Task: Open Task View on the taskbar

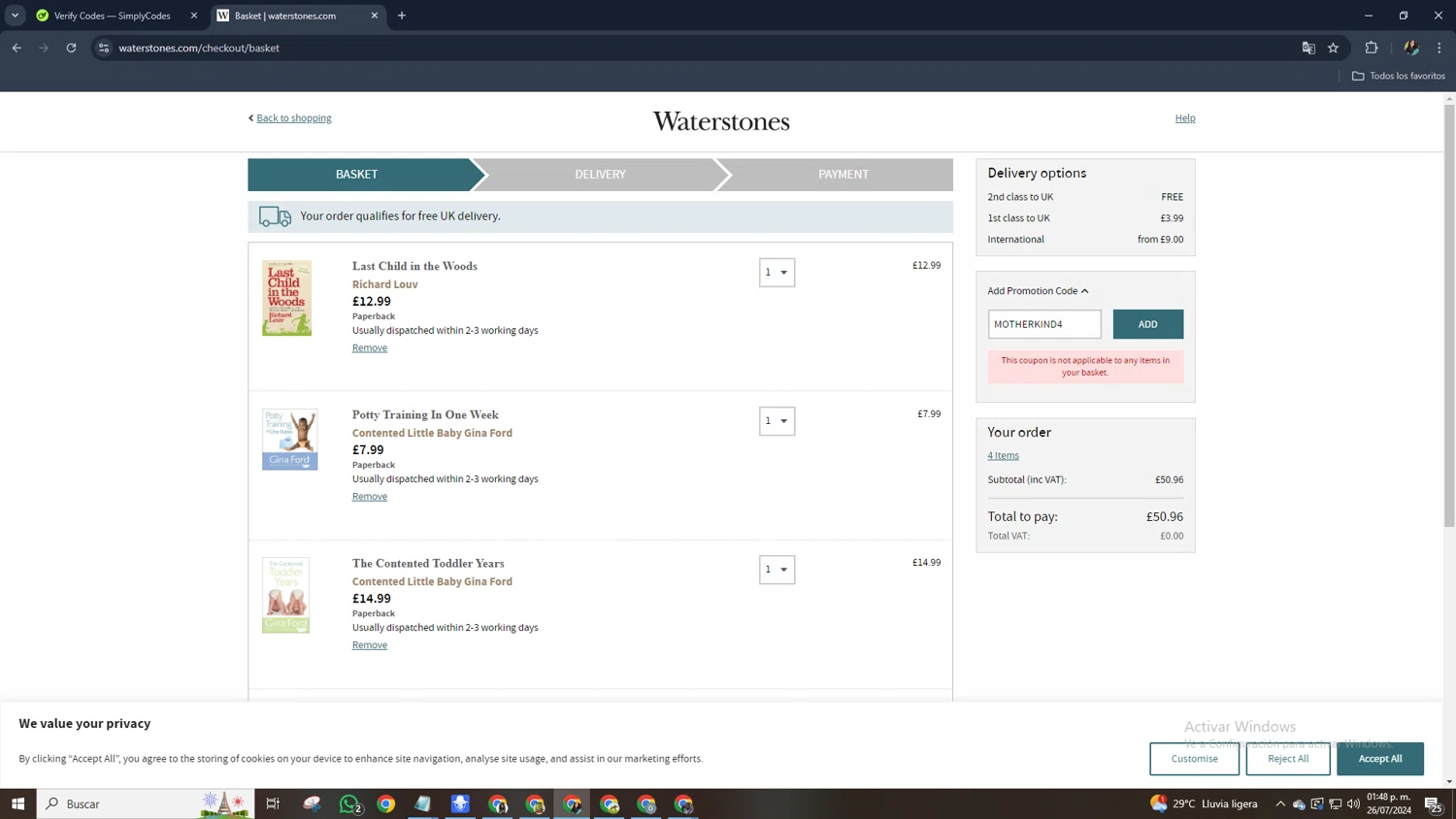Action: point(273,803)
